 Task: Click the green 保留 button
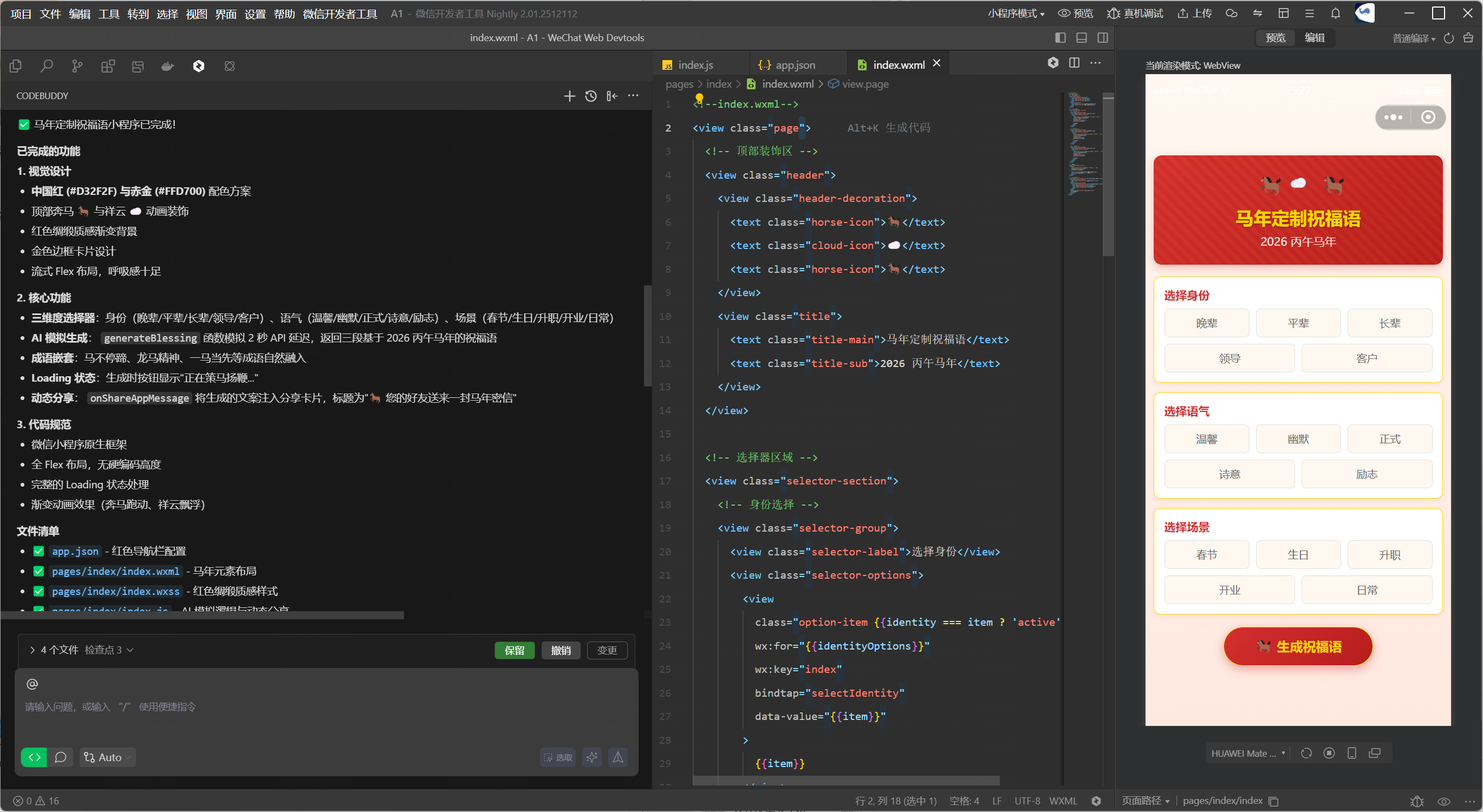514,650
